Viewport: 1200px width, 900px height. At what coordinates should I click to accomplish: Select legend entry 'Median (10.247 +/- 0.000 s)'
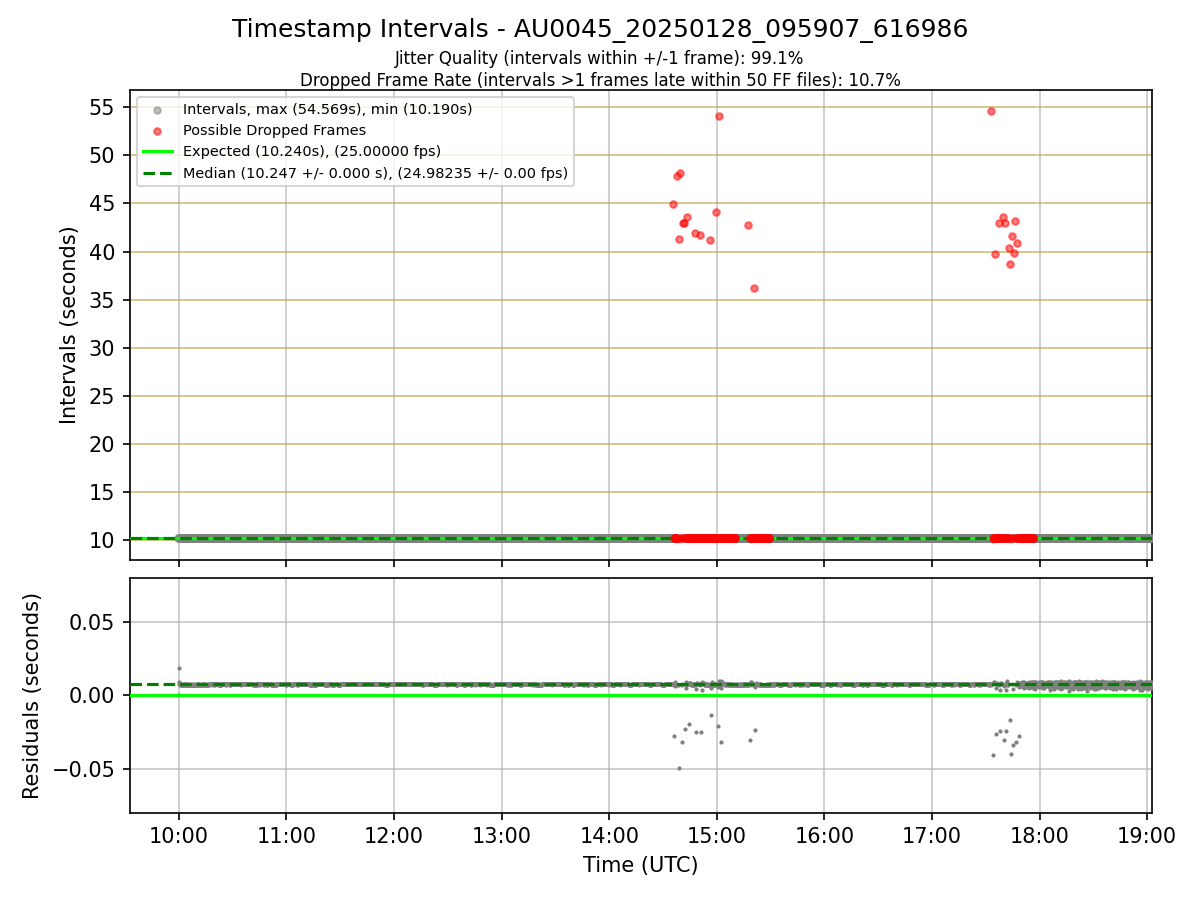pos(375,173)
